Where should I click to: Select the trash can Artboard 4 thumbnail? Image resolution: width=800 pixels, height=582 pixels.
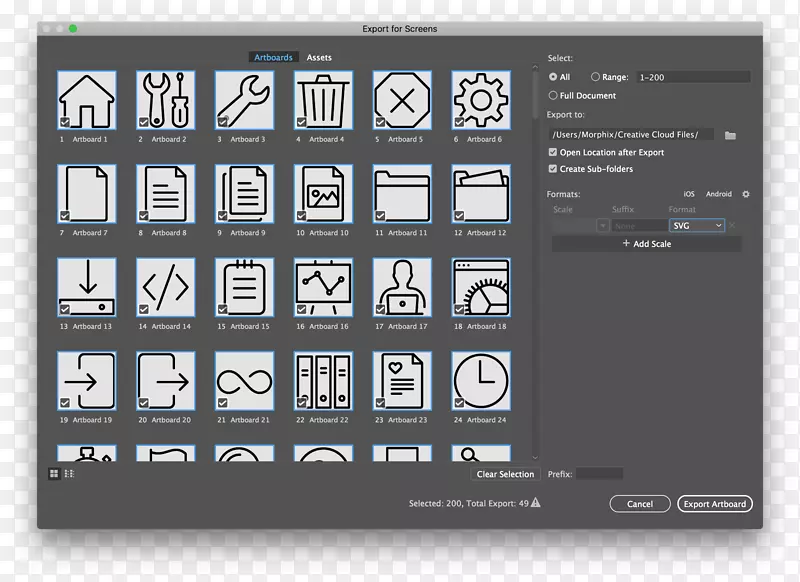(324, 100)
